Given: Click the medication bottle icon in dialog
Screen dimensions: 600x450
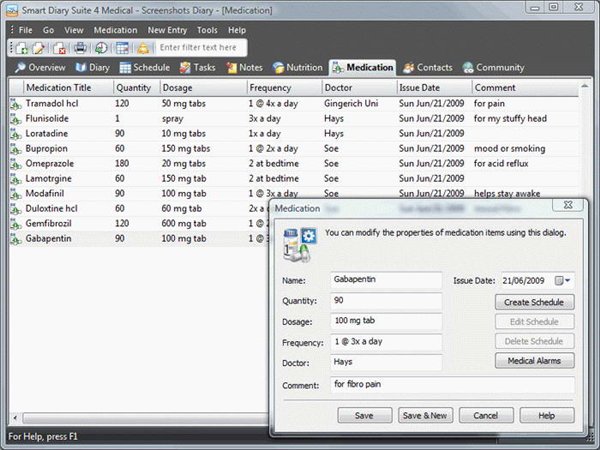Looking at the screenshot, I should [x=300, y=245].
